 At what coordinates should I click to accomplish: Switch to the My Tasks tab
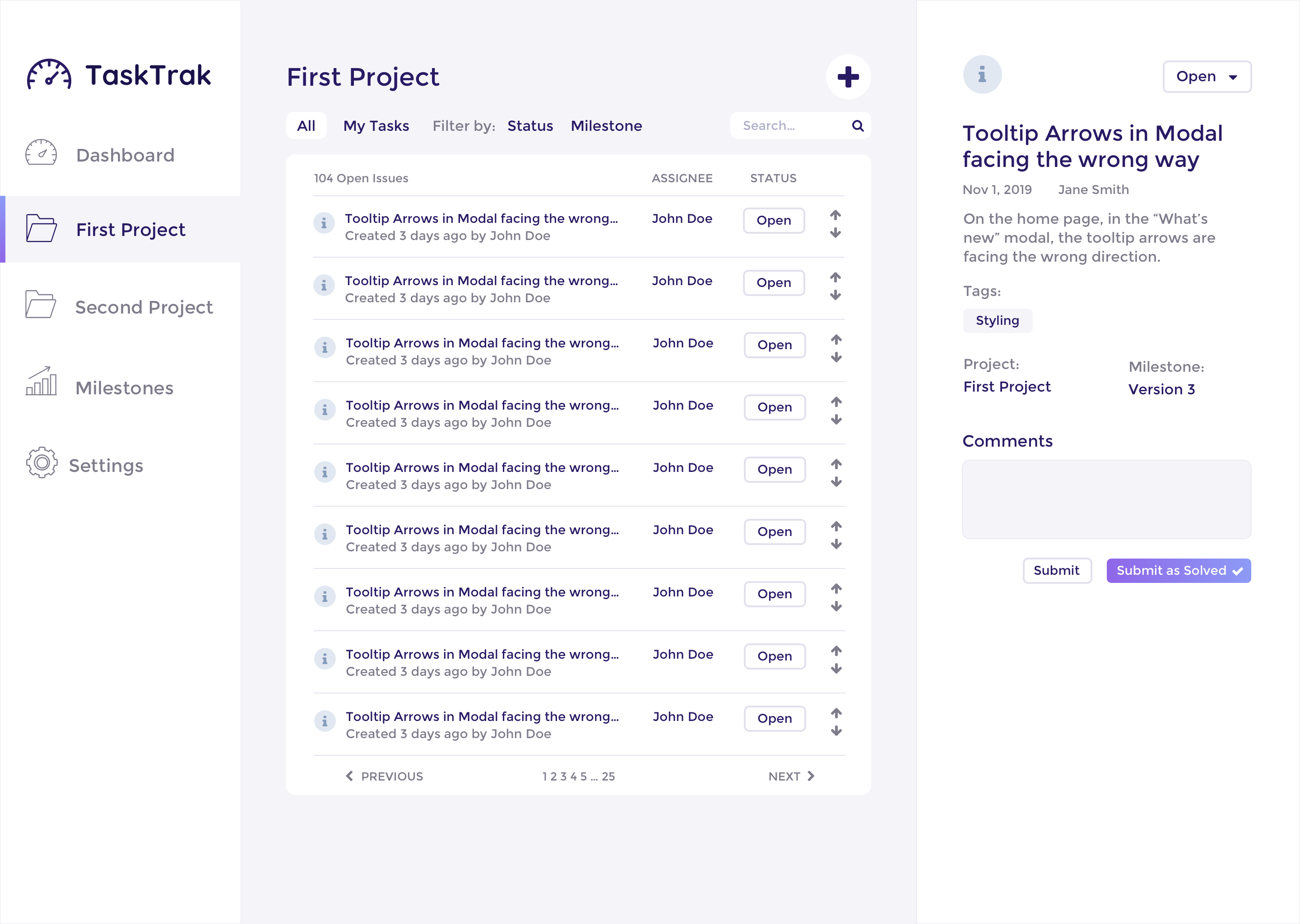pos(376,126)
